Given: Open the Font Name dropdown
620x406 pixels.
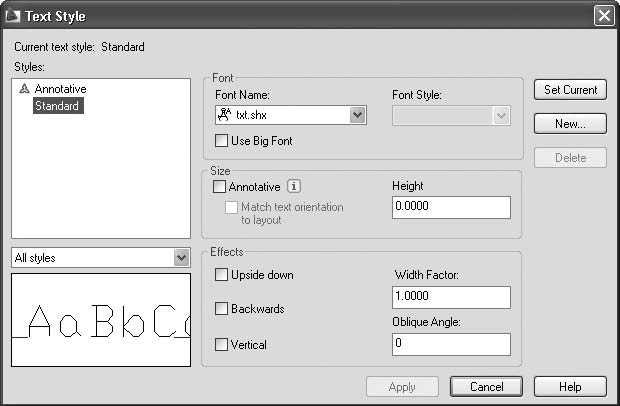Looking at the screenshot, I should [x=357, y=115].
